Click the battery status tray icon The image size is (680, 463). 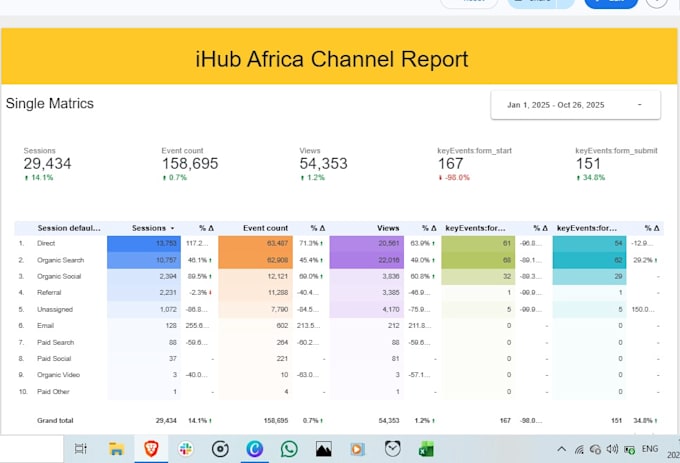pyautogui.click(x=629, y=450)
